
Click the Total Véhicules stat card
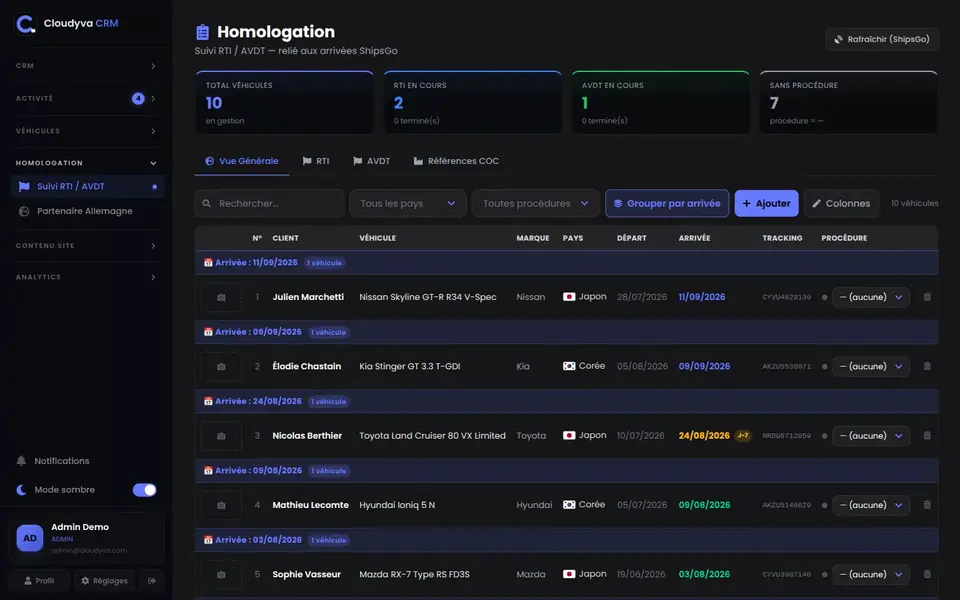click(285, 102)
